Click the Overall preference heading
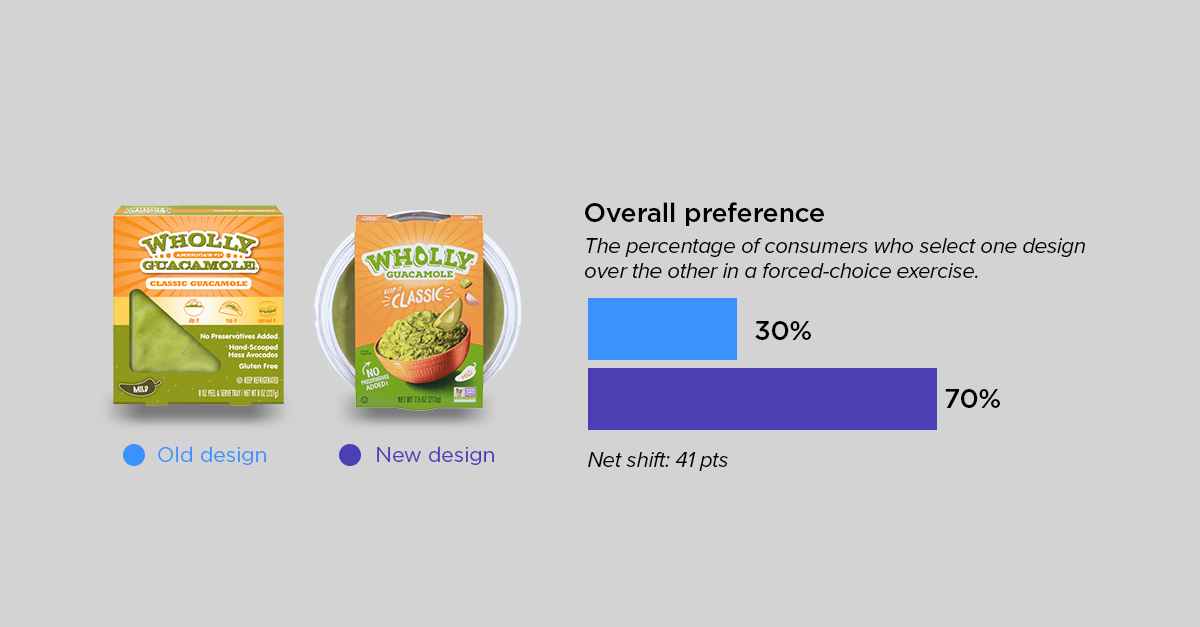Image resolution: width=1200 pixels, height=627 pixels. tap(704, 213)
